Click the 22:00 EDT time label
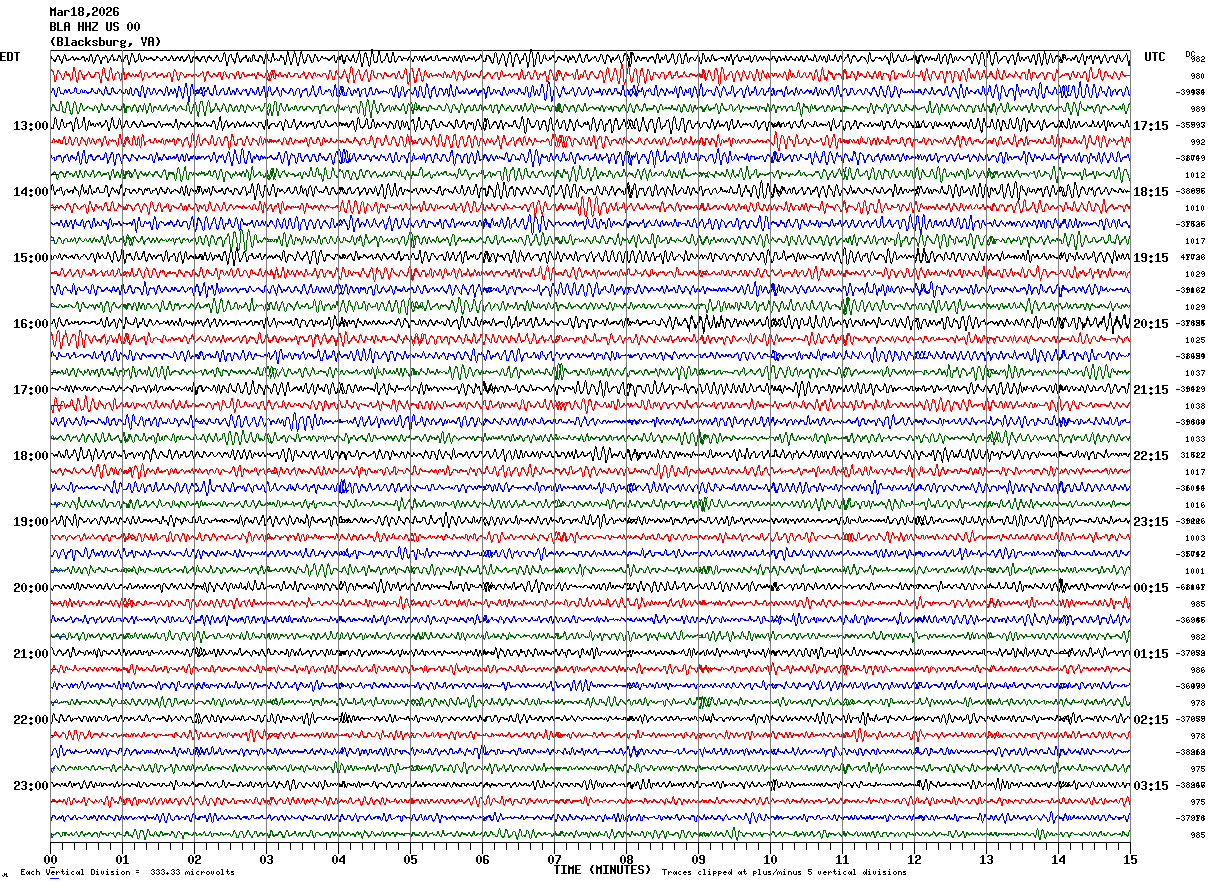 click(30, 720)
